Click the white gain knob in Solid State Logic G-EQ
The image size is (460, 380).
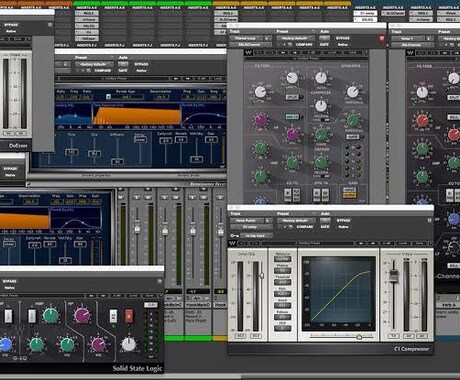point(128,344)
